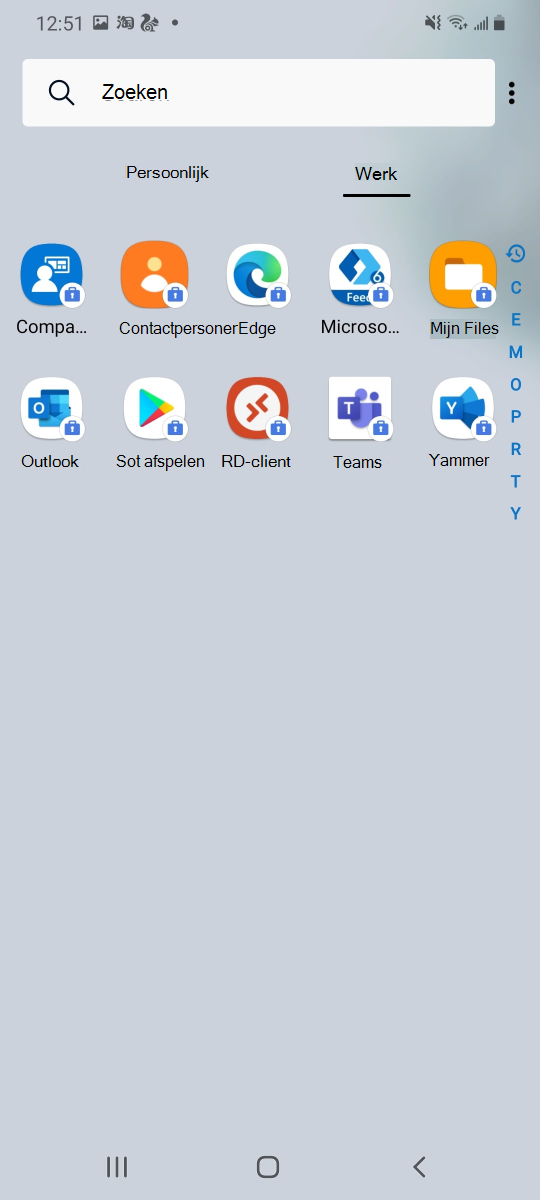
Task: Tap the 12:51 clock in the status bar
Action: 59,23
